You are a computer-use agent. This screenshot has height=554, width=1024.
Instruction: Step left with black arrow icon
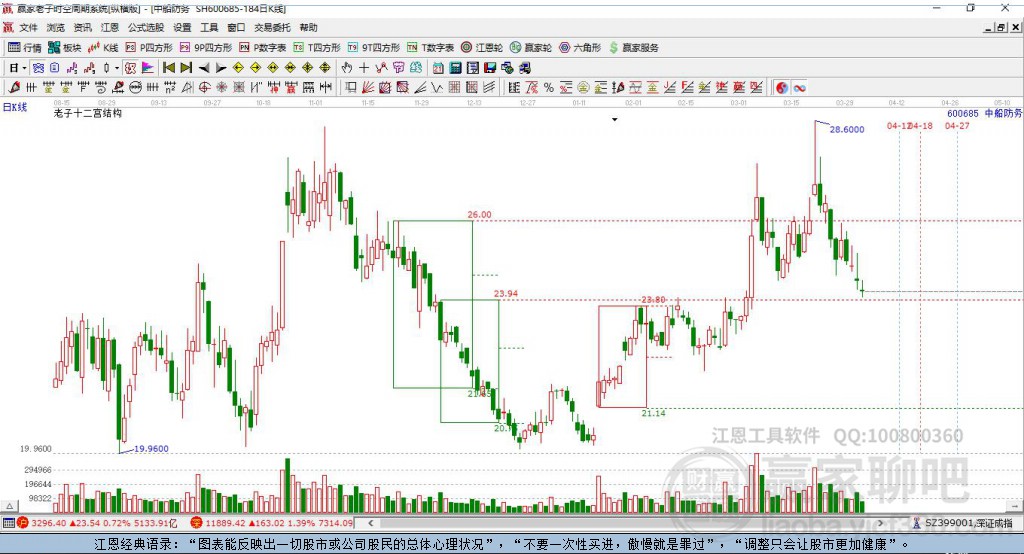pyautogui.click(x=204, y=67)
